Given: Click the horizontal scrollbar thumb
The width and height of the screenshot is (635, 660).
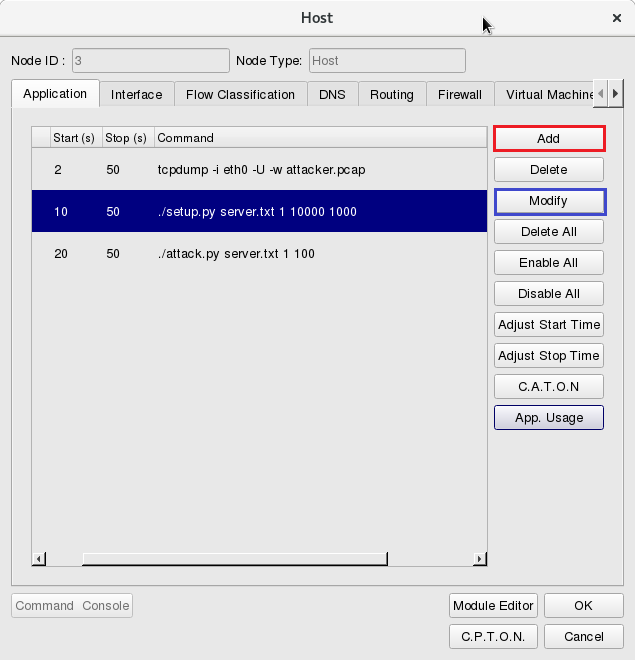Looking at the screenshot, I should click(x=235, y=559).
